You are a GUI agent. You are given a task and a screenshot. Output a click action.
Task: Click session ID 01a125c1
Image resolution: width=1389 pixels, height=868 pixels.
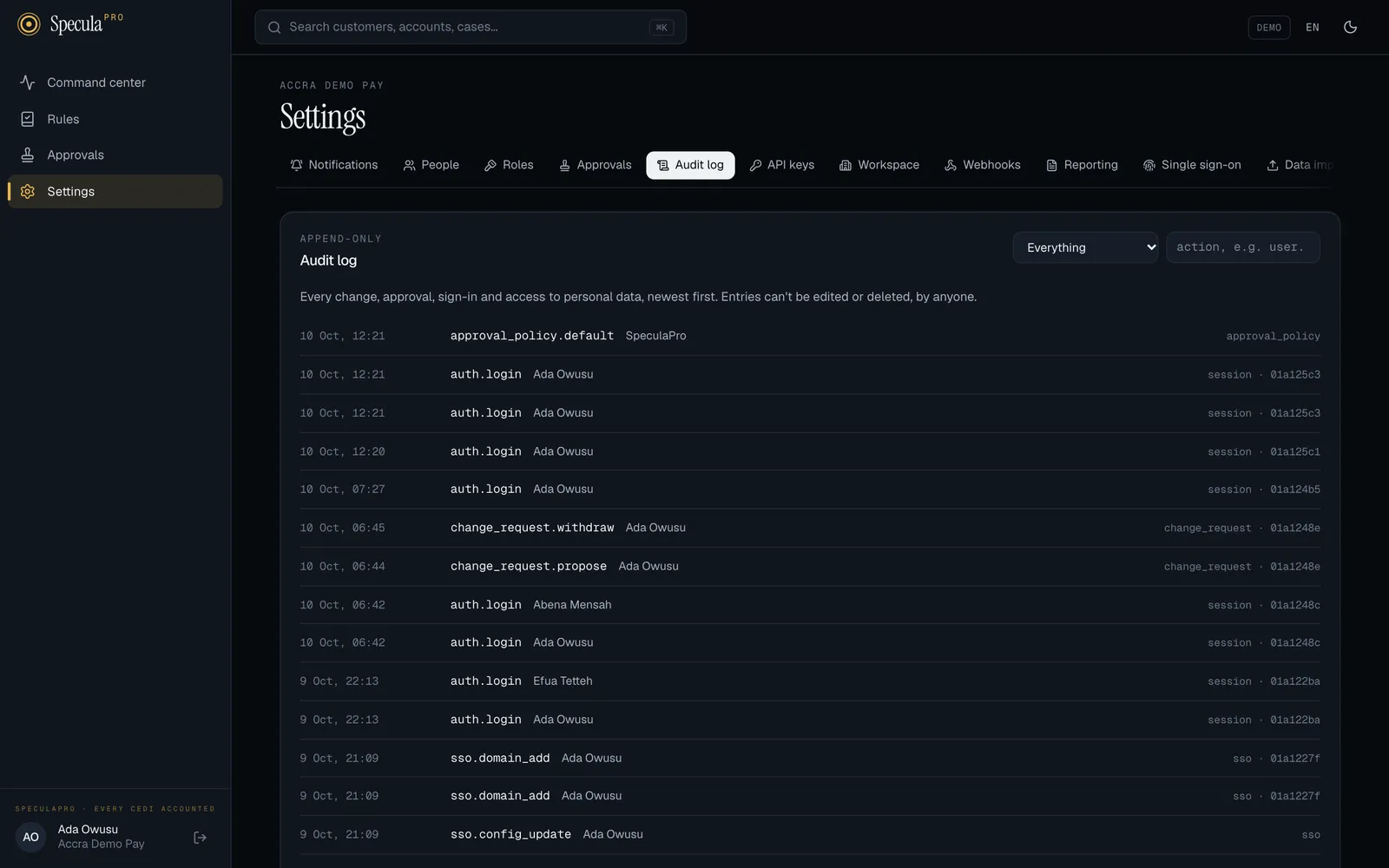[1294, 451]
